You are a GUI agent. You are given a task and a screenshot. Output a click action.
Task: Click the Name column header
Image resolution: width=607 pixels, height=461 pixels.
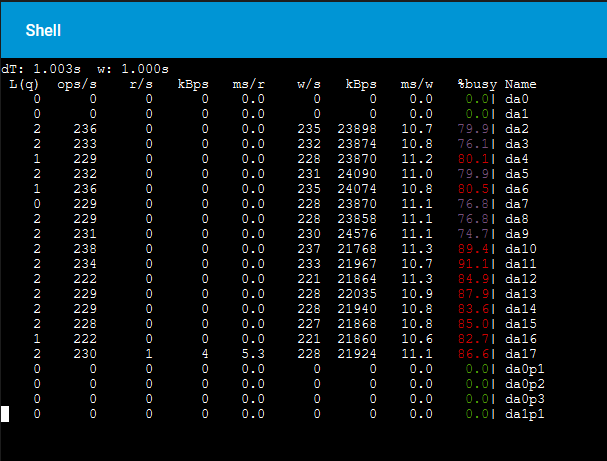[520, 84]
